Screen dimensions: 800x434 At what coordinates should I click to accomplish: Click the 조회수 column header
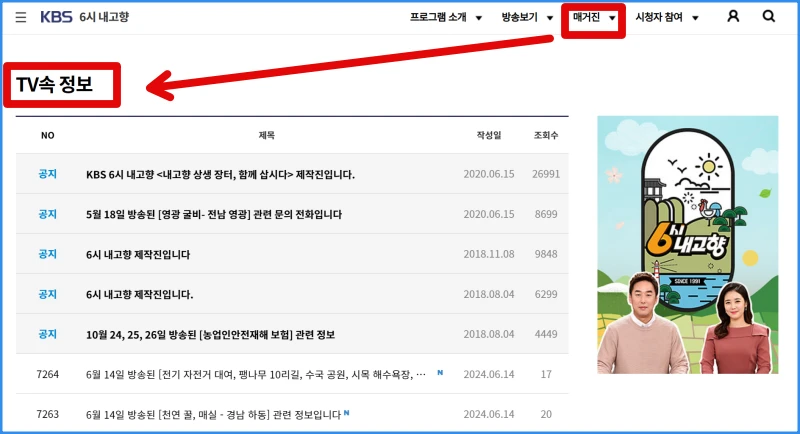(x=546, y=135)
